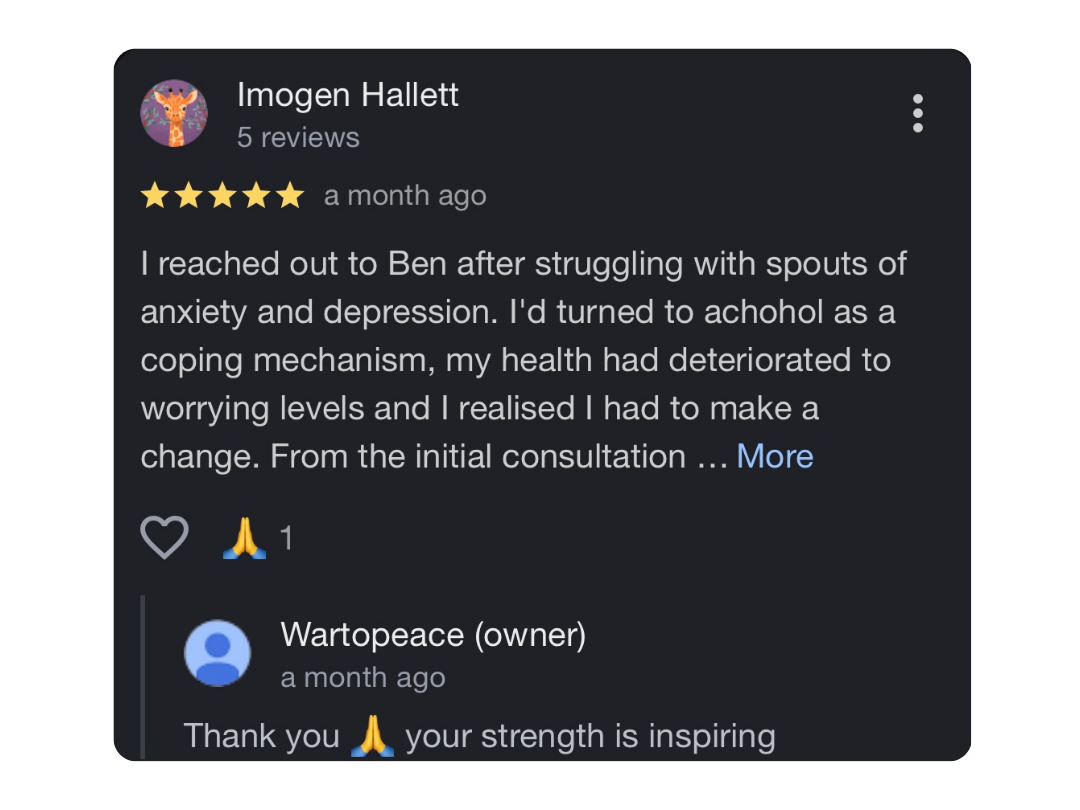
Task: Click the praying hands reaction beside the heart
Action: [244, 538]
